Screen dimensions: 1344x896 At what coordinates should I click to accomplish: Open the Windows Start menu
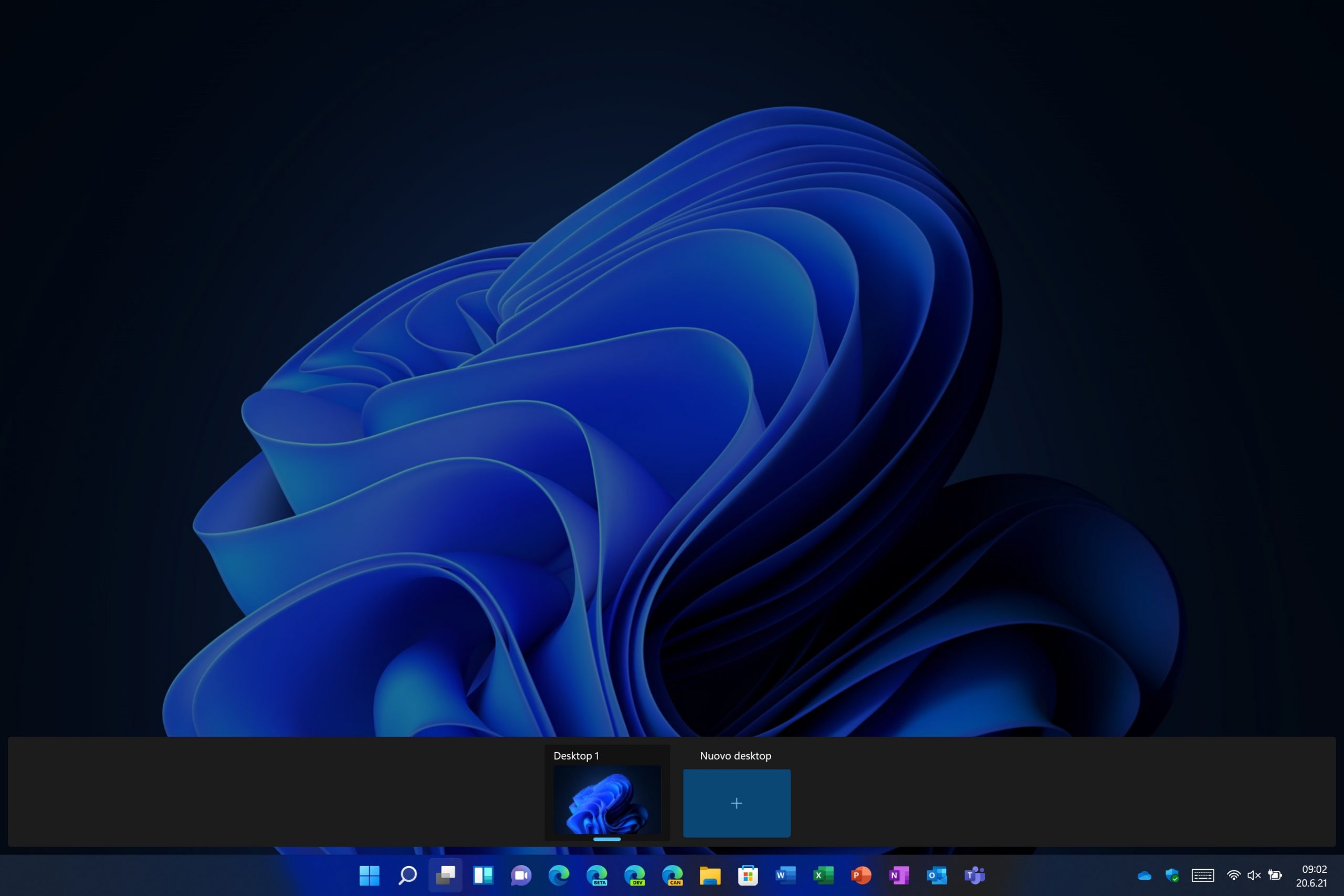[x=369, y=875]
